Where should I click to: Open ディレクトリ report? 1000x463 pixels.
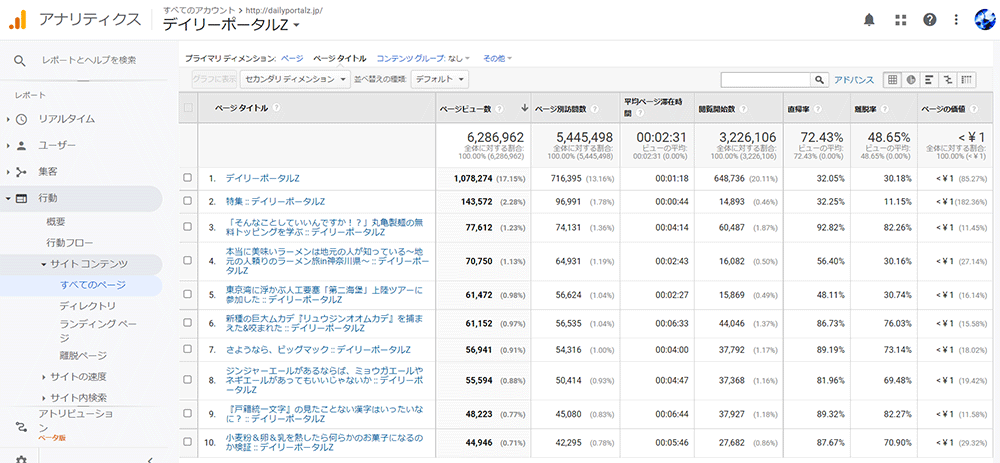[87, 305]
